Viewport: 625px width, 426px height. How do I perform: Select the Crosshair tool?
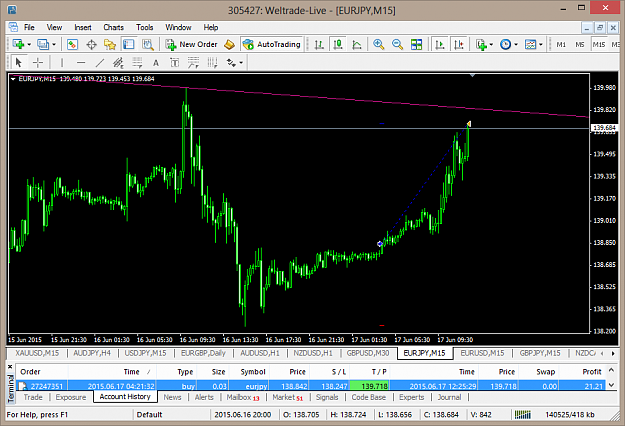coord(38,63)
